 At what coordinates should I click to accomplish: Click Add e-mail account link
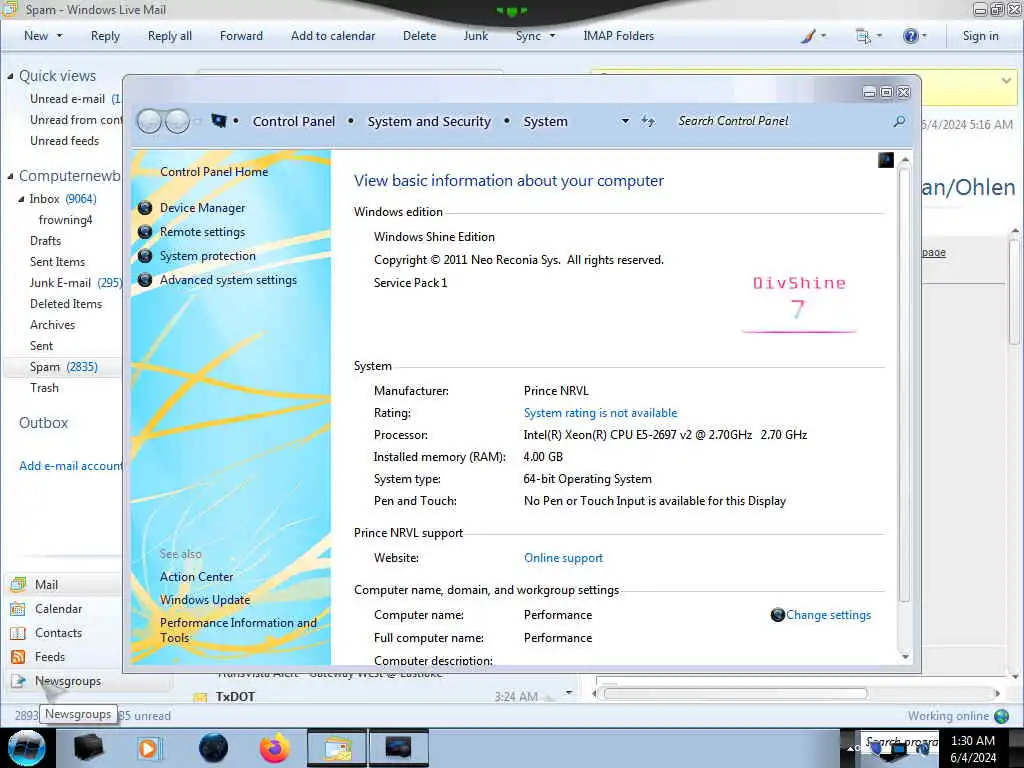tap(71, 466)
